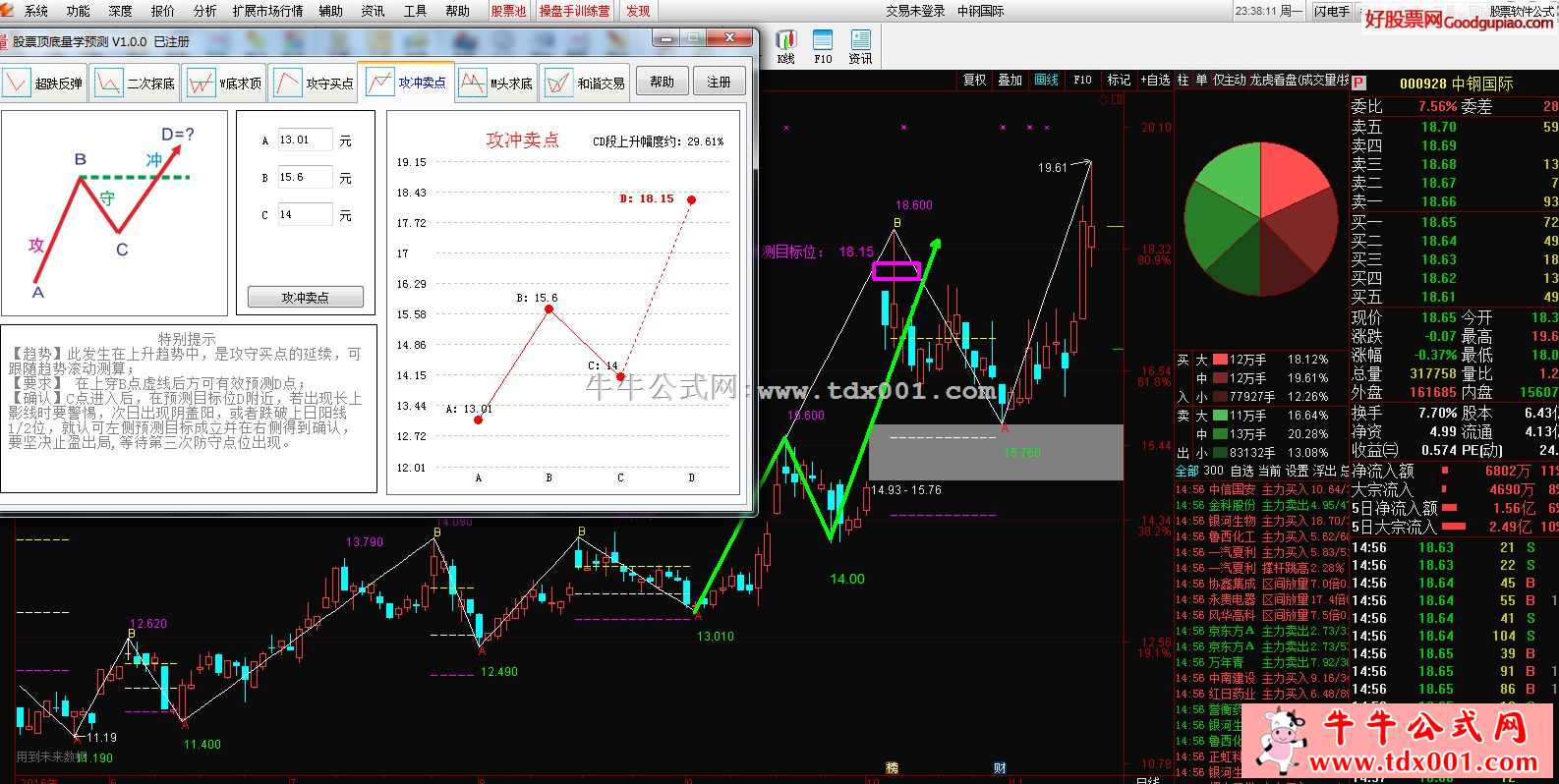Screen dimensions: 1559x784
Task: Click the red 买大 legend swatch
Action: point(1220,360)
